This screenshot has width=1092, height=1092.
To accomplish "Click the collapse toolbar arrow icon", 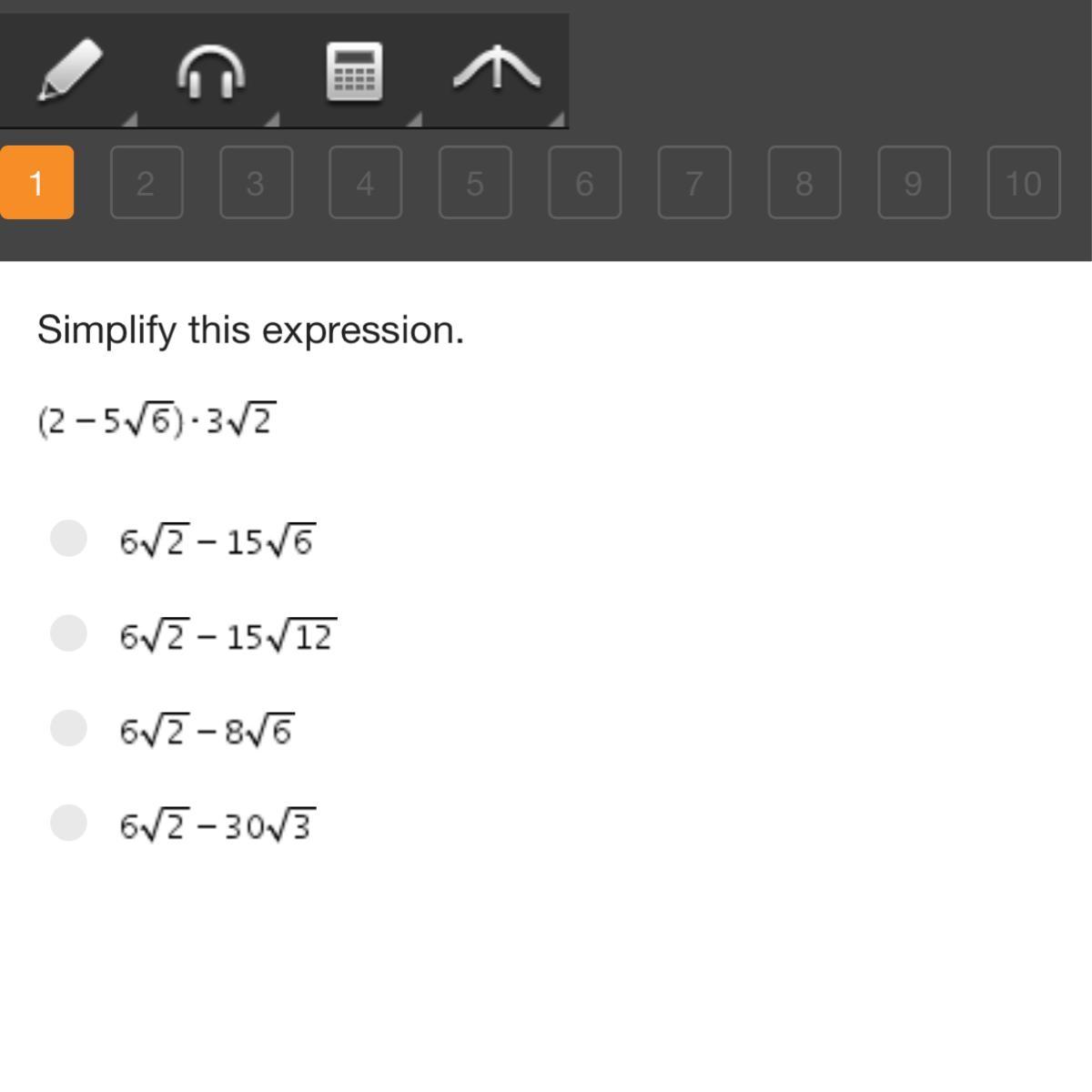I will [x=497, y=70].
